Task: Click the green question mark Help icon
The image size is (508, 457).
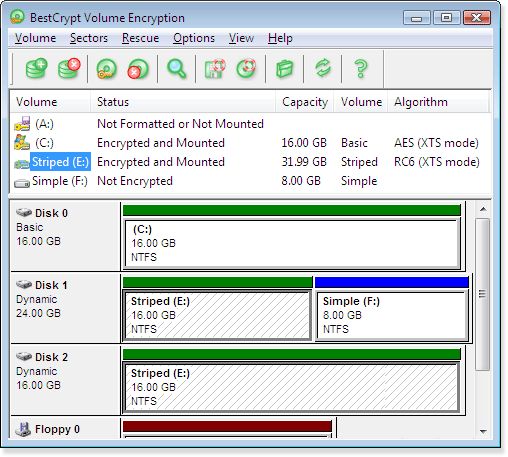Action: tap(361, 69)
